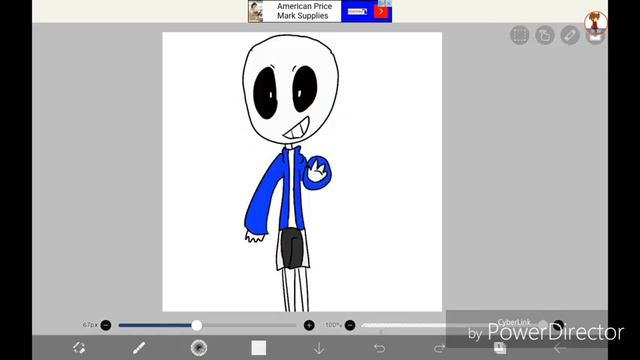Image resolution: width=640 pixels, height=360 pixels.
Task: Decrease opacity with the minus button
Action: click(x=350, y=325)
